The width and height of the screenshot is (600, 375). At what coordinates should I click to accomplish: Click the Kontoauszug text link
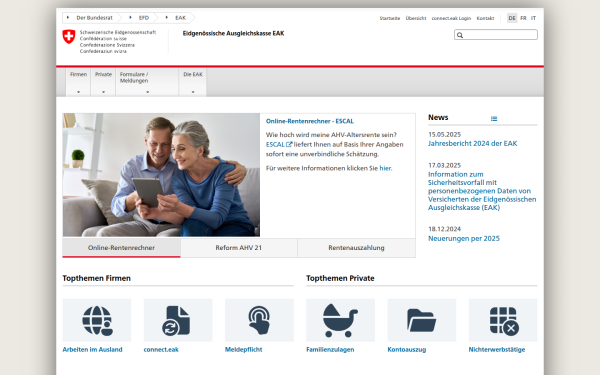pos(406,349)
